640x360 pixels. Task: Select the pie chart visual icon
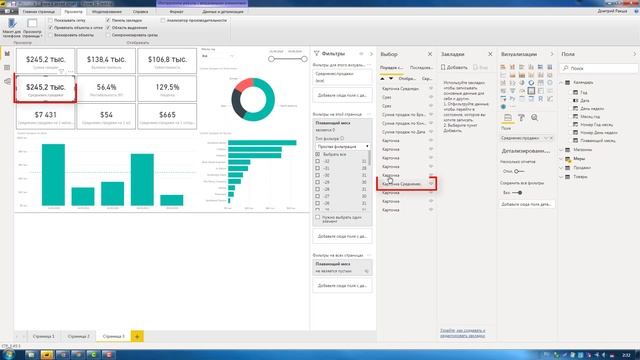(x=522, y=83)
